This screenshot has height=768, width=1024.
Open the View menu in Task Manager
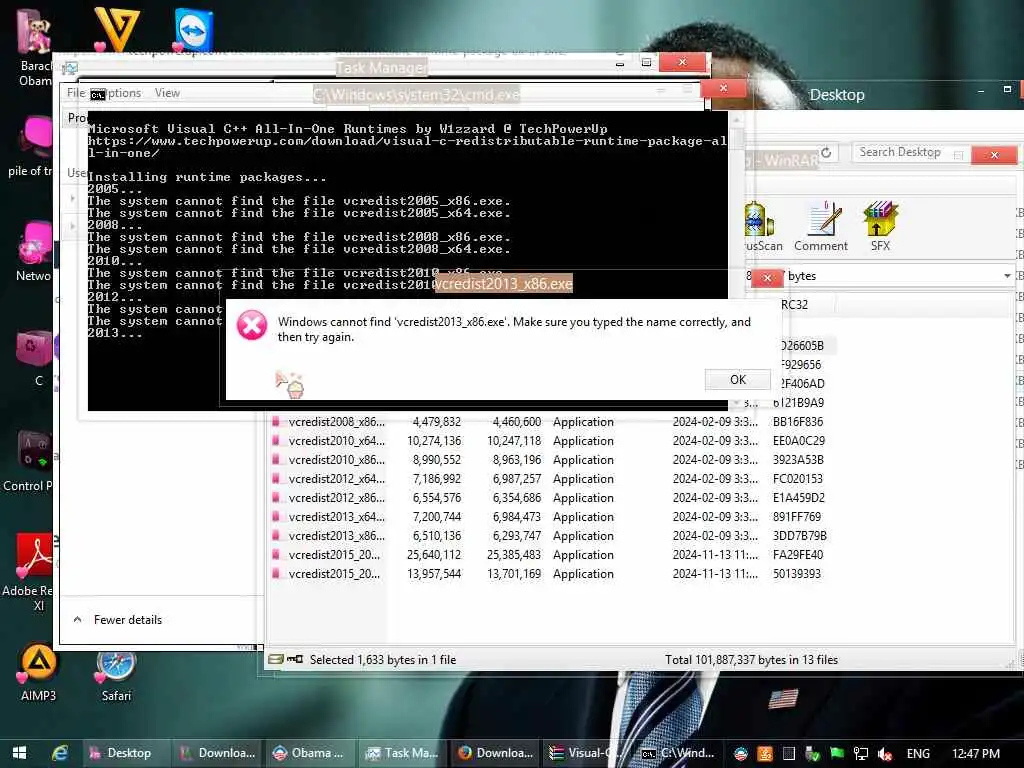(x=167, y=93)
